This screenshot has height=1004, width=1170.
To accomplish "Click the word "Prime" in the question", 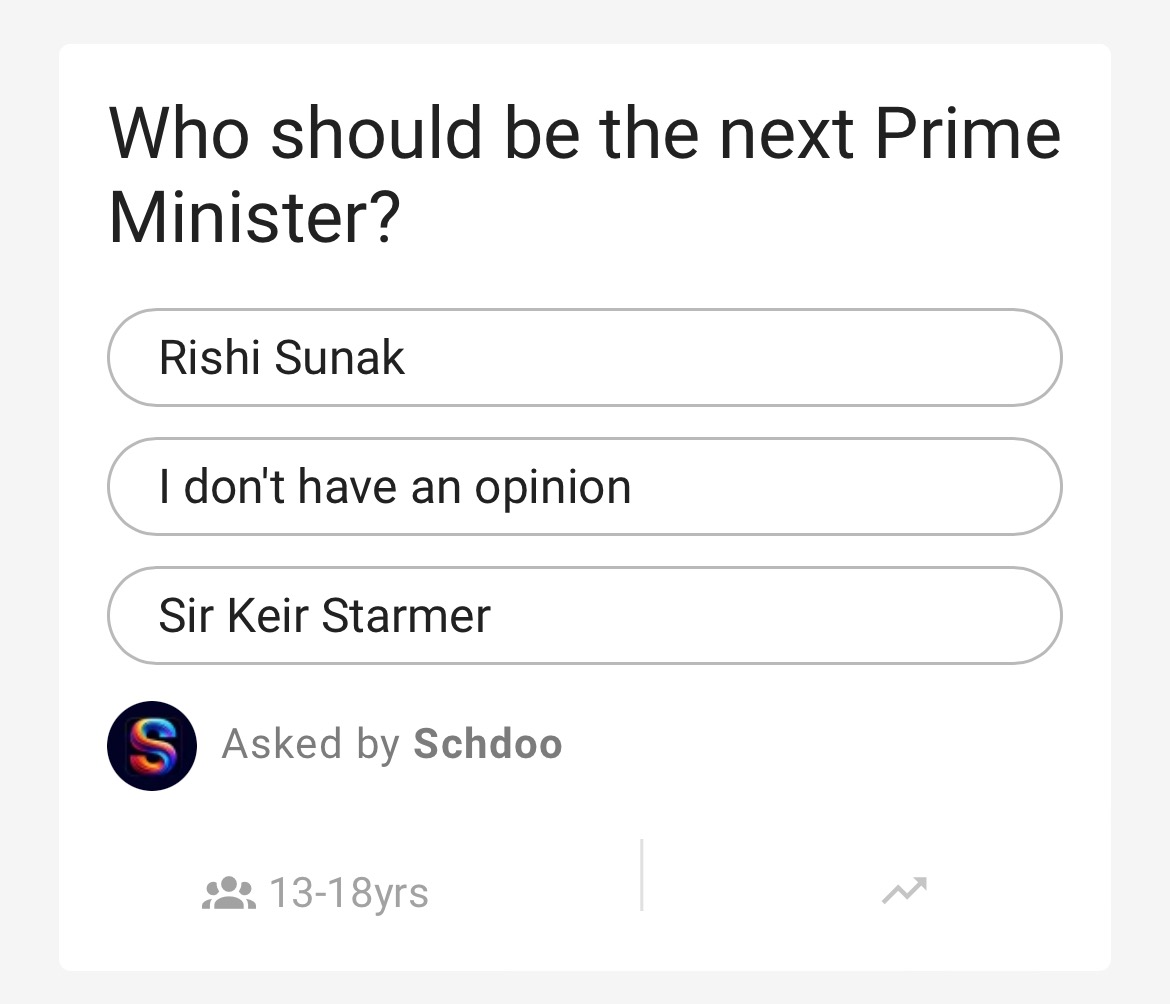I will pos(967,133).
